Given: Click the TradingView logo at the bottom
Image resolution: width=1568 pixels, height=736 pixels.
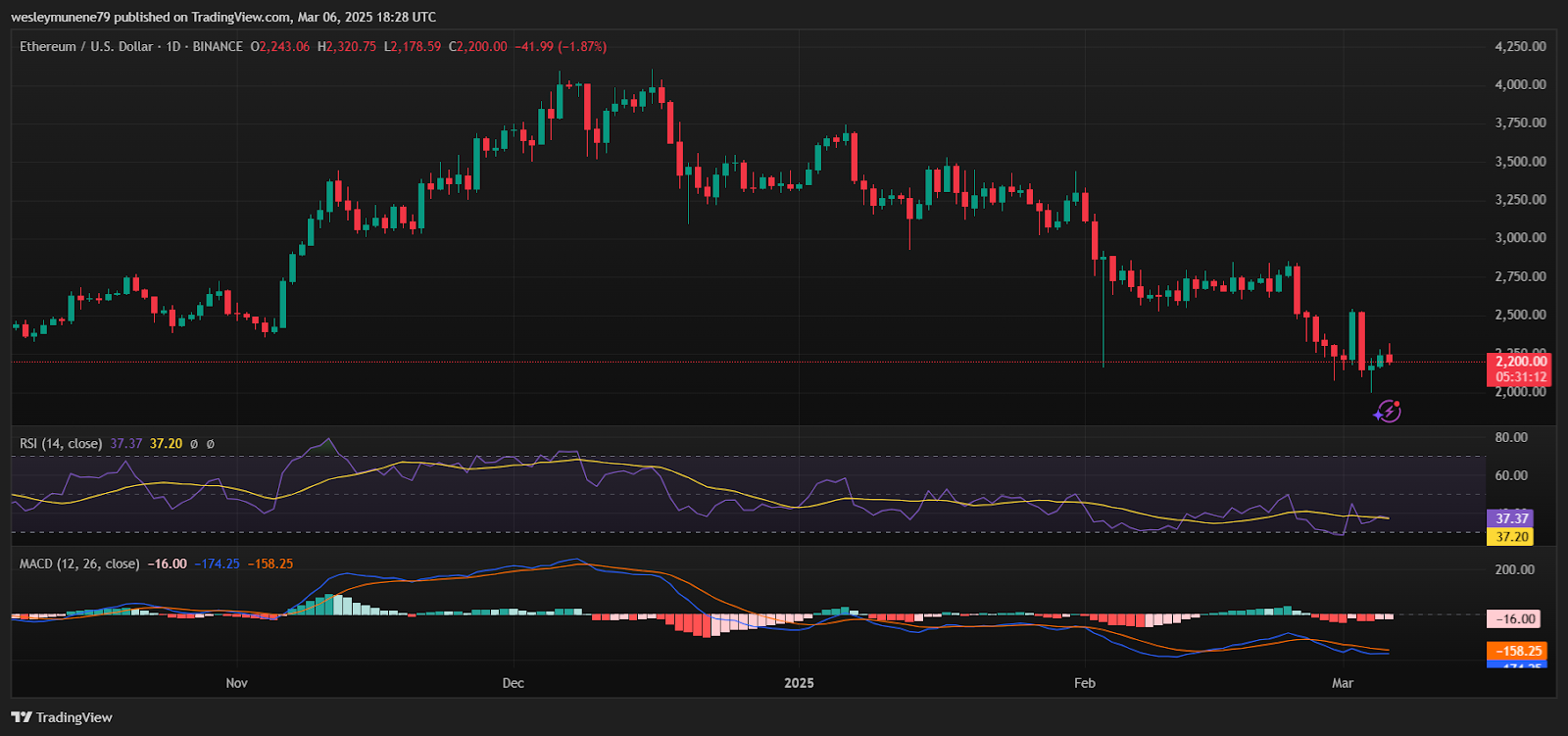Looking at the screenshot, I should (x=62, y=717).
